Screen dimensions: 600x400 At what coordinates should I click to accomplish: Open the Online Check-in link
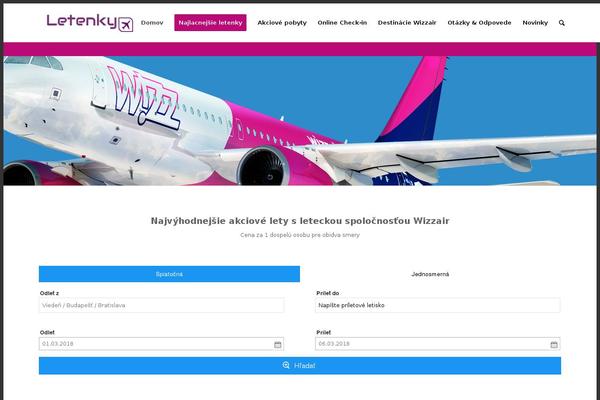(342, 23)
